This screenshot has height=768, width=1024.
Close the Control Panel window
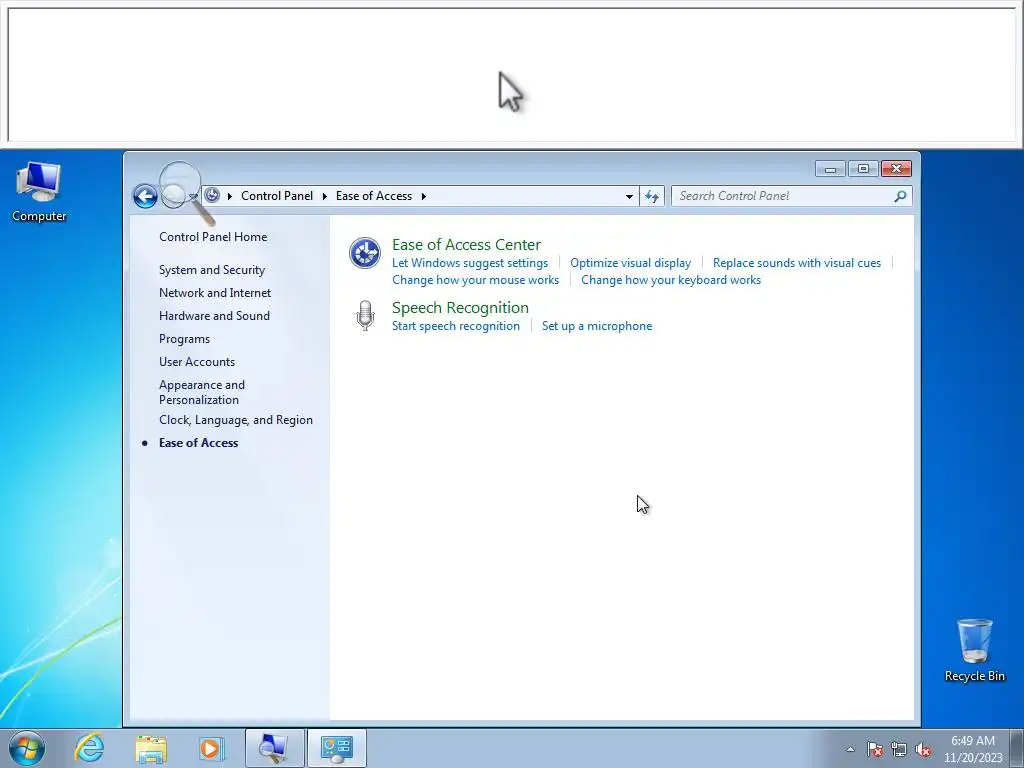(896, 169)
